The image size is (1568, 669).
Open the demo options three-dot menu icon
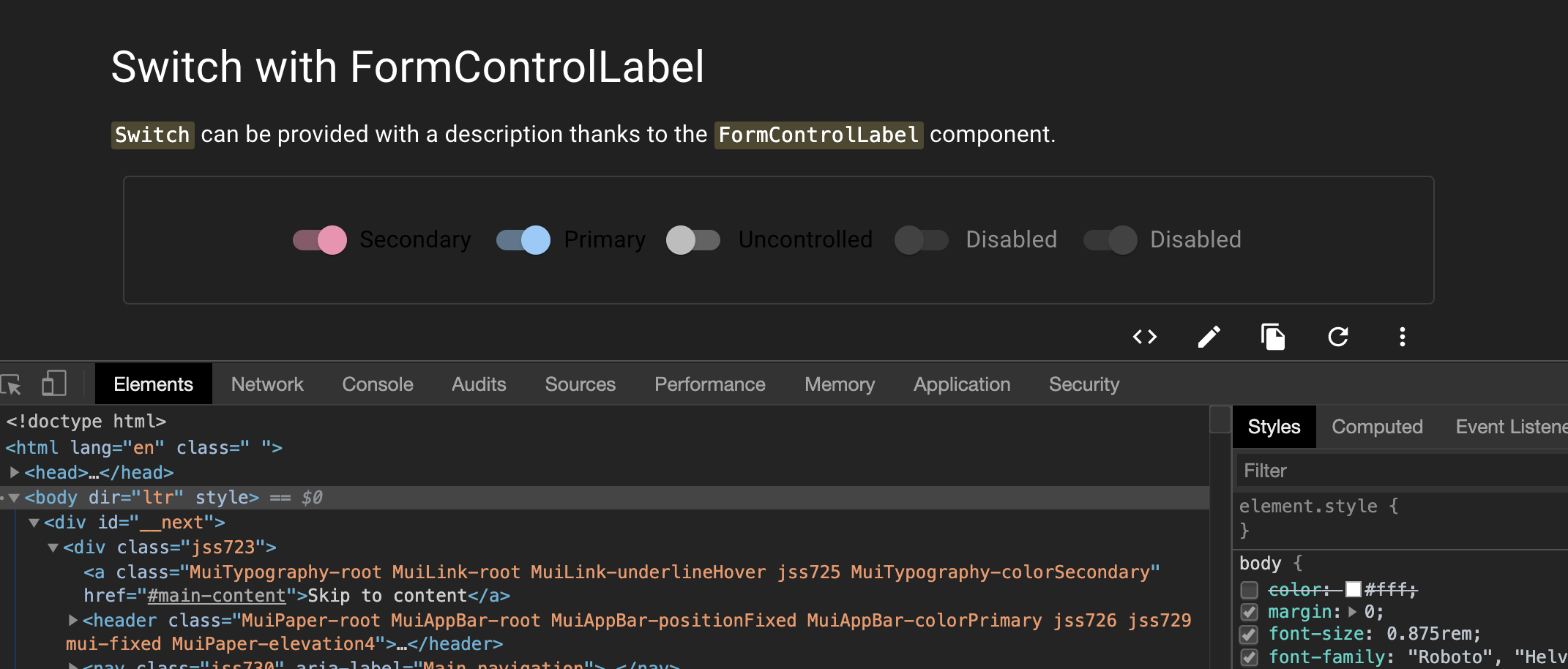(1403, 337)
